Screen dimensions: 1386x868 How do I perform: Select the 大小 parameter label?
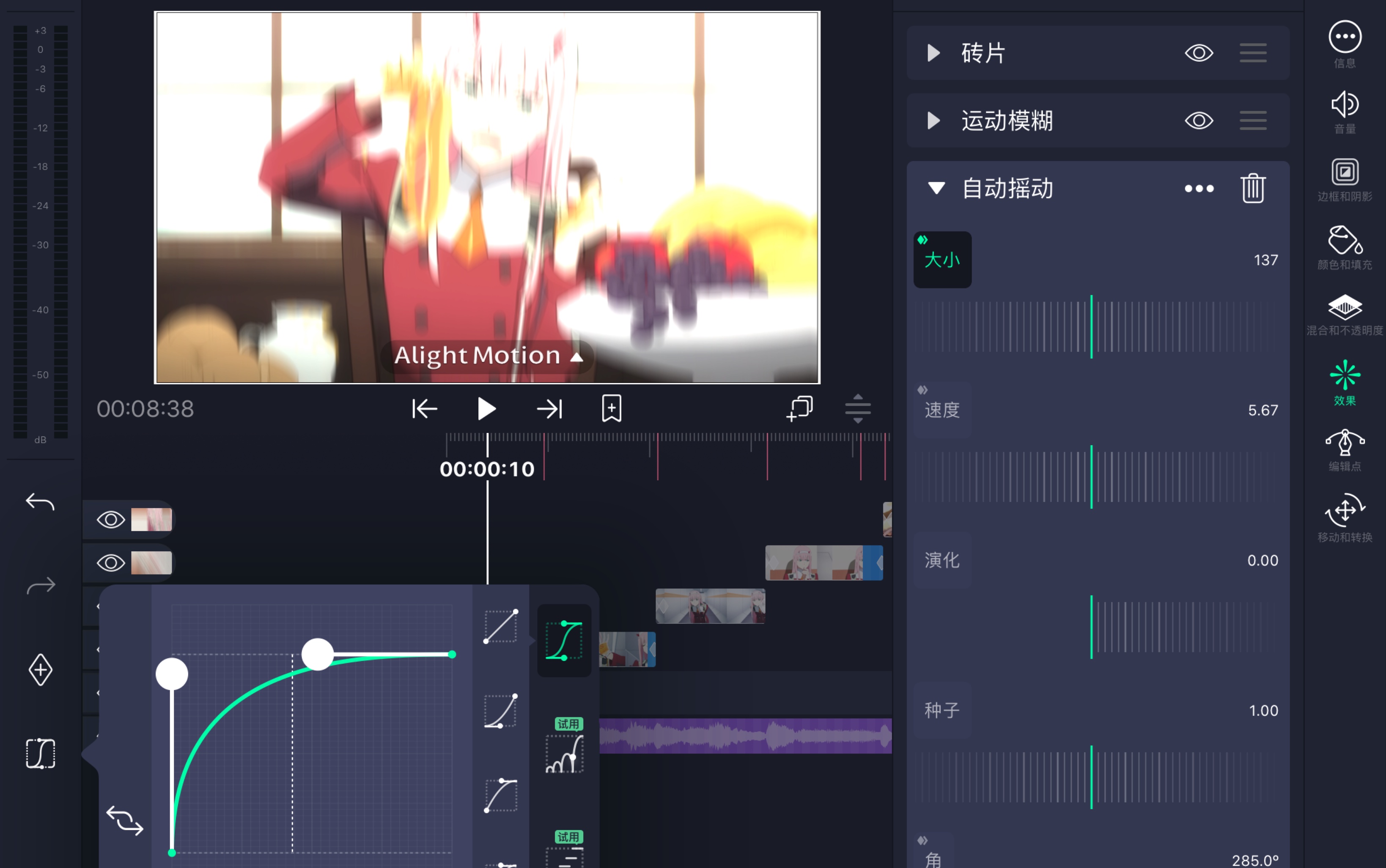pyautogui.click(x=942, y=260)
